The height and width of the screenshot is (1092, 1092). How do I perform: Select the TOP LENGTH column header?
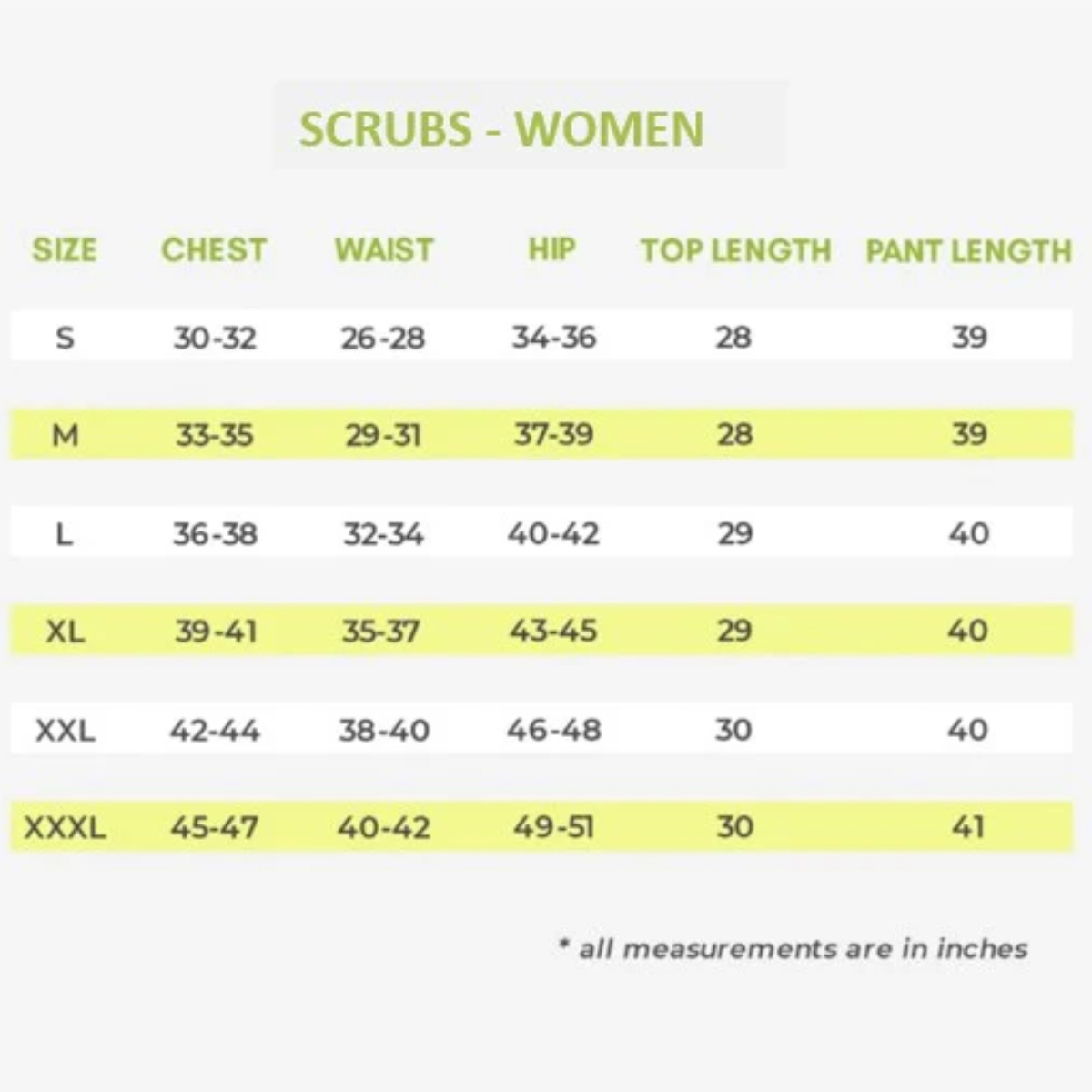coord(735,251)
